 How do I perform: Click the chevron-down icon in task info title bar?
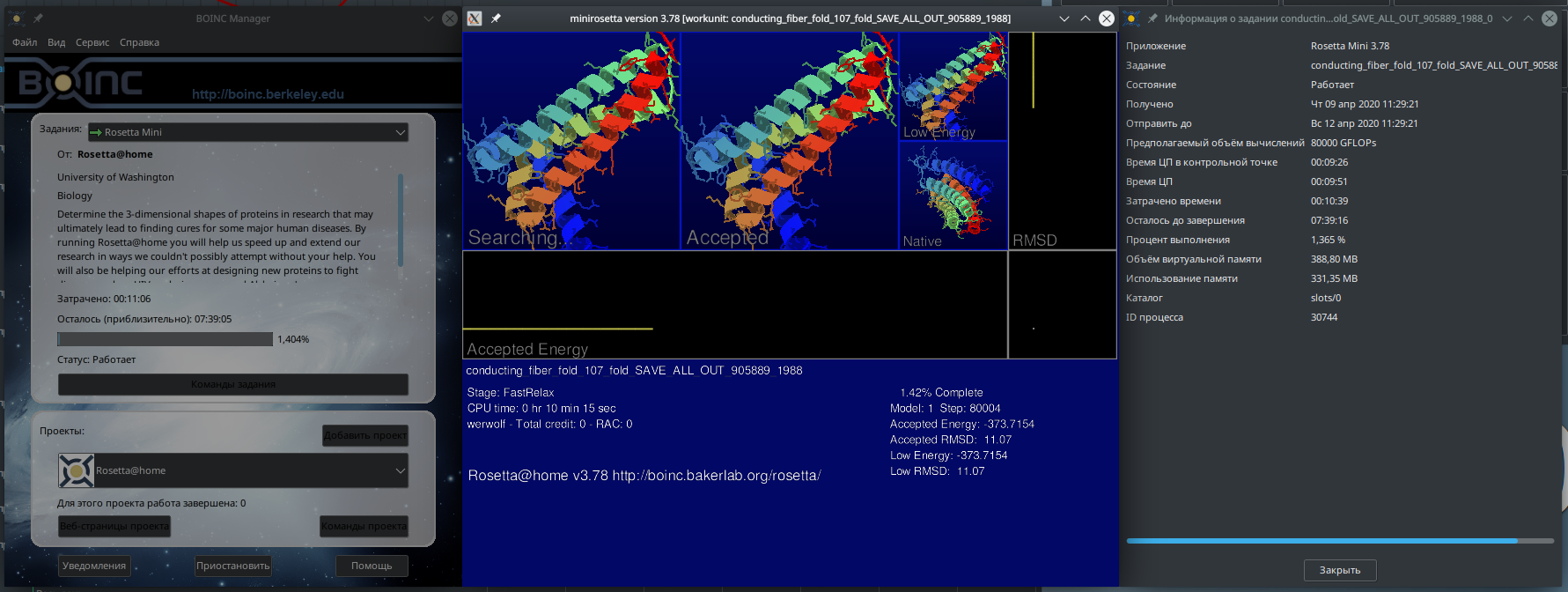tap(1507, 18)
